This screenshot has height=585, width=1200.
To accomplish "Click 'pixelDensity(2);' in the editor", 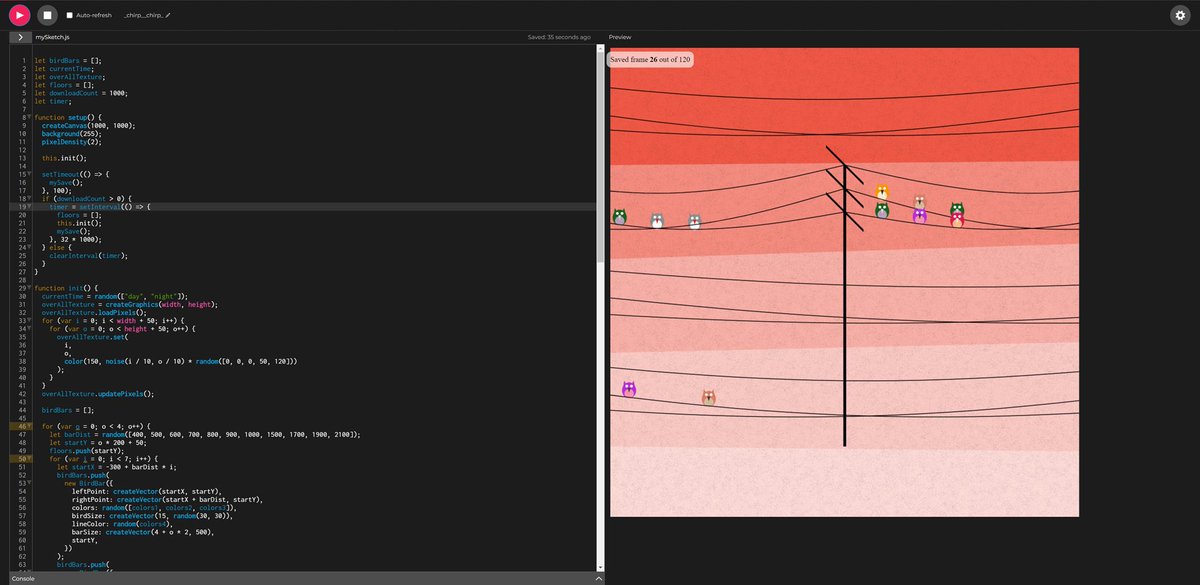I will pyautogui.click(x=71, y=142).
